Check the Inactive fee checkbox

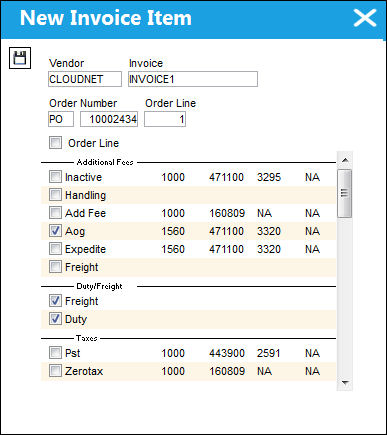[55, 177]
